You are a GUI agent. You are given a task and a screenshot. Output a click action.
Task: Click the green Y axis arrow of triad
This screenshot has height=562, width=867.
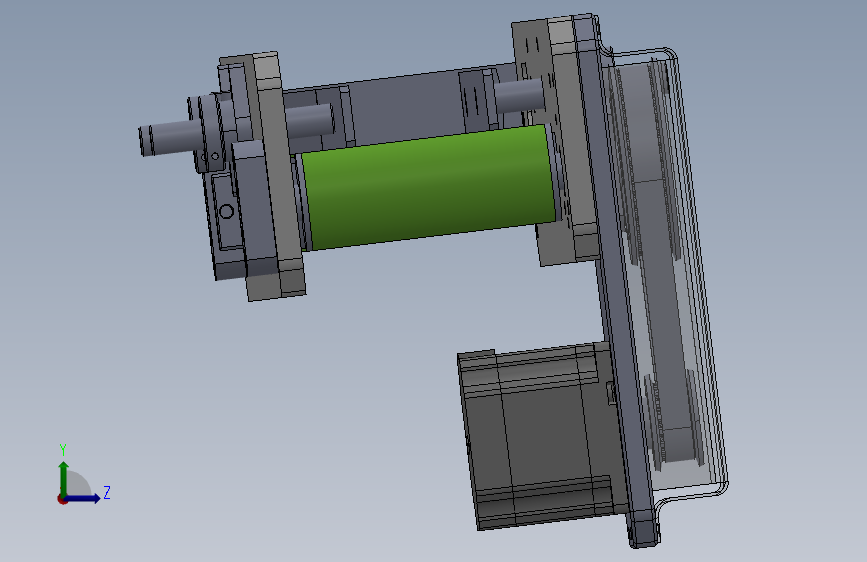(x=64, y=478)
